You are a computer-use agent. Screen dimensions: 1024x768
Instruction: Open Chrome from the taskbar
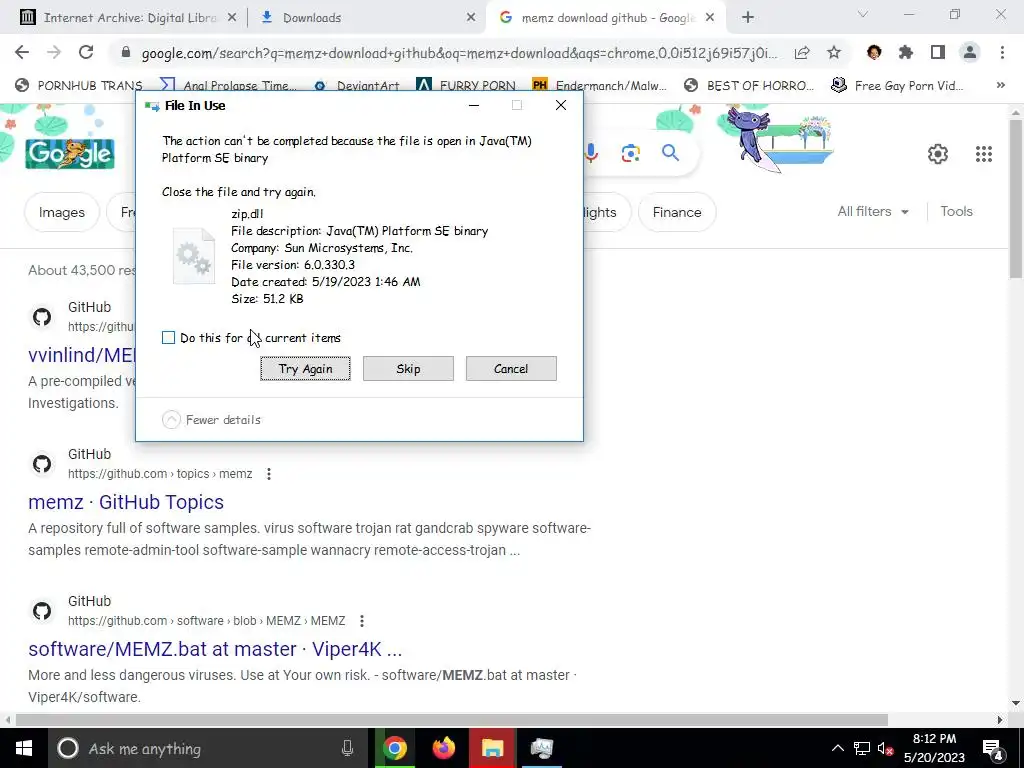[394, 748]
